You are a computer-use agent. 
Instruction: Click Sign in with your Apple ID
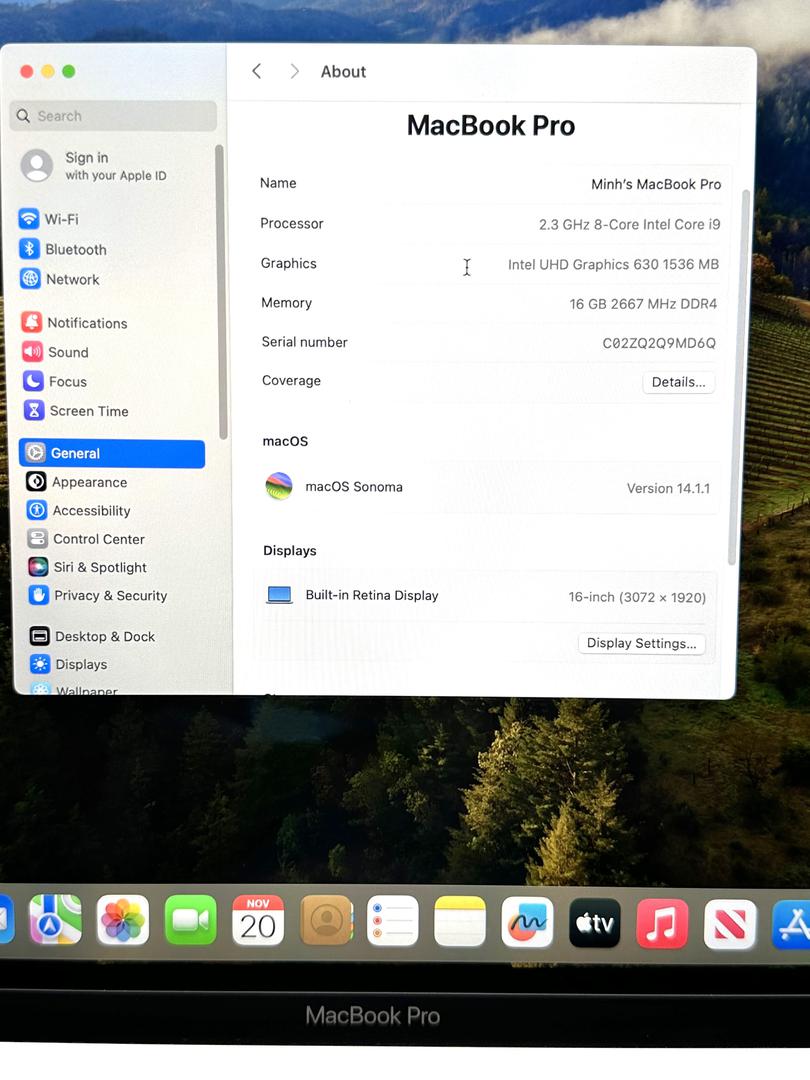coord(94,166)
